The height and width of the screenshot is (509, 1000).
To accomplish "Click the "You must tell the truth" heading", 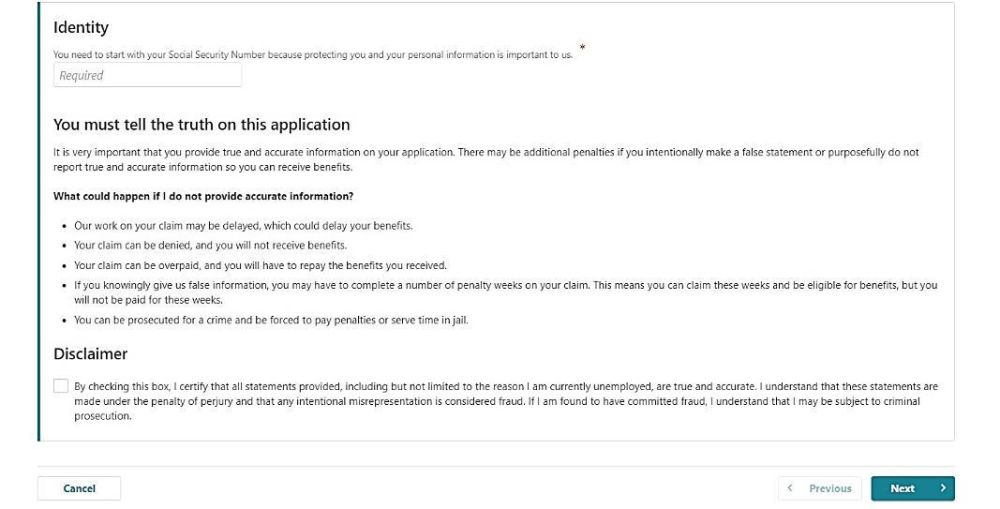I will click(x=201, y=125).
